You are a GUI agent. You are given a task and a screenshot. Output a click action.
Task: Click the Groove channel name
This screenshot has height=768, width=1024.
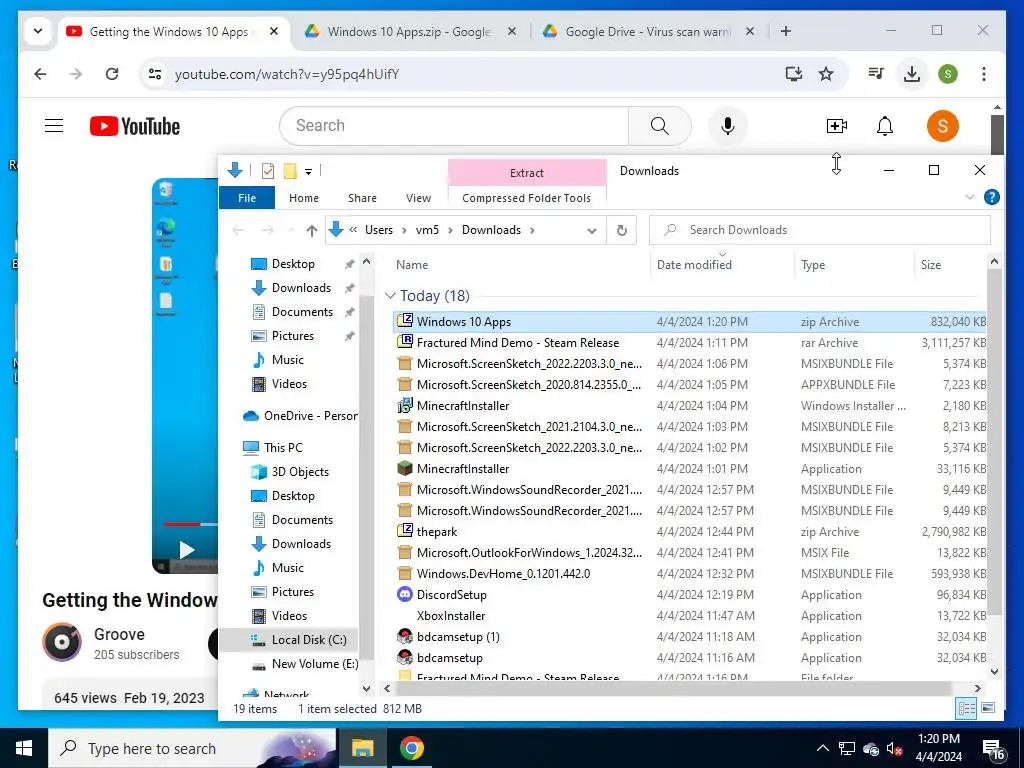[119, 634]
